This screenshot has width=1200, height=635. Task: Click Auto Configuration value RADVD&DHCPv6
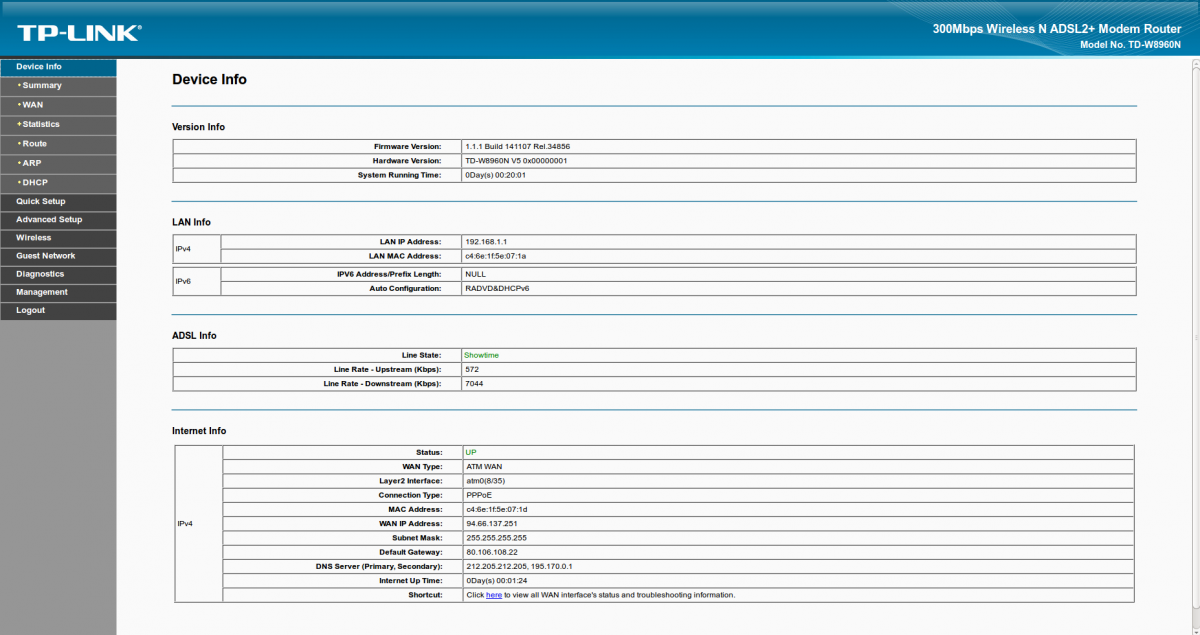click(497, 288)
